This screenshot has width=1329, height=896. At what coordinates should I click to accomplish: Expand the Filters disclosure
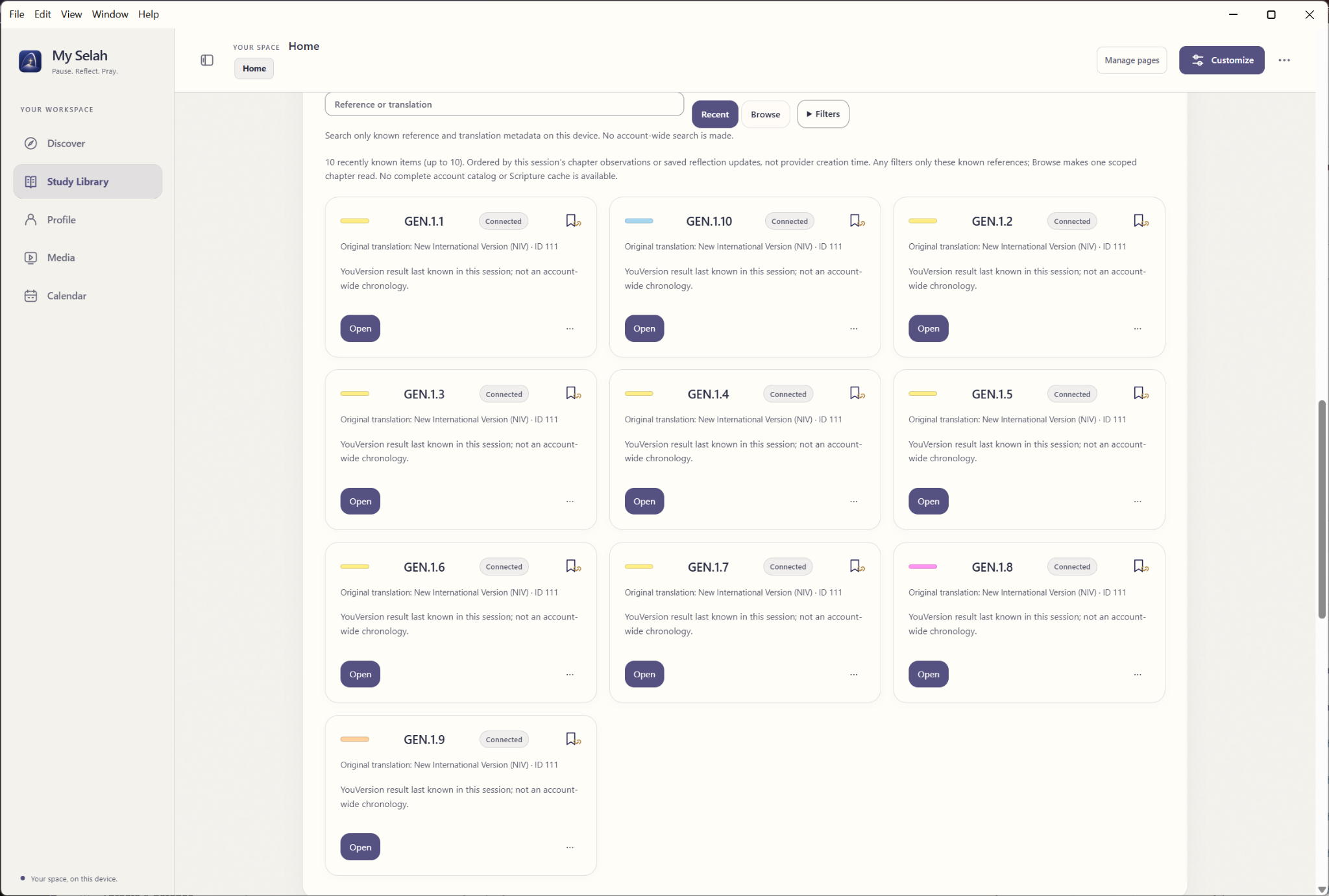[823, 114]
